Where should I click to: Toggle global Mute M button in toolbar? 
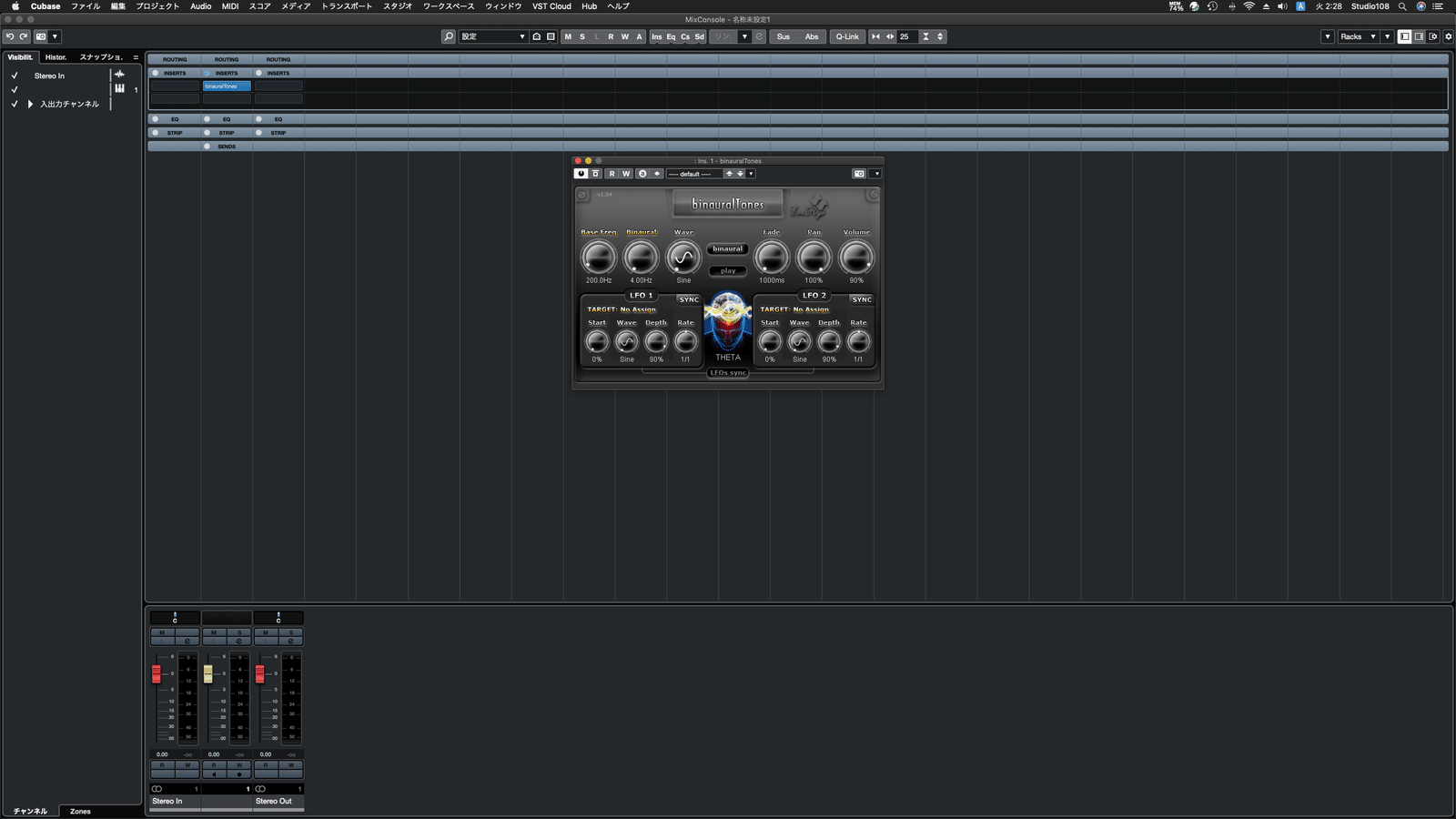(568, 36)
